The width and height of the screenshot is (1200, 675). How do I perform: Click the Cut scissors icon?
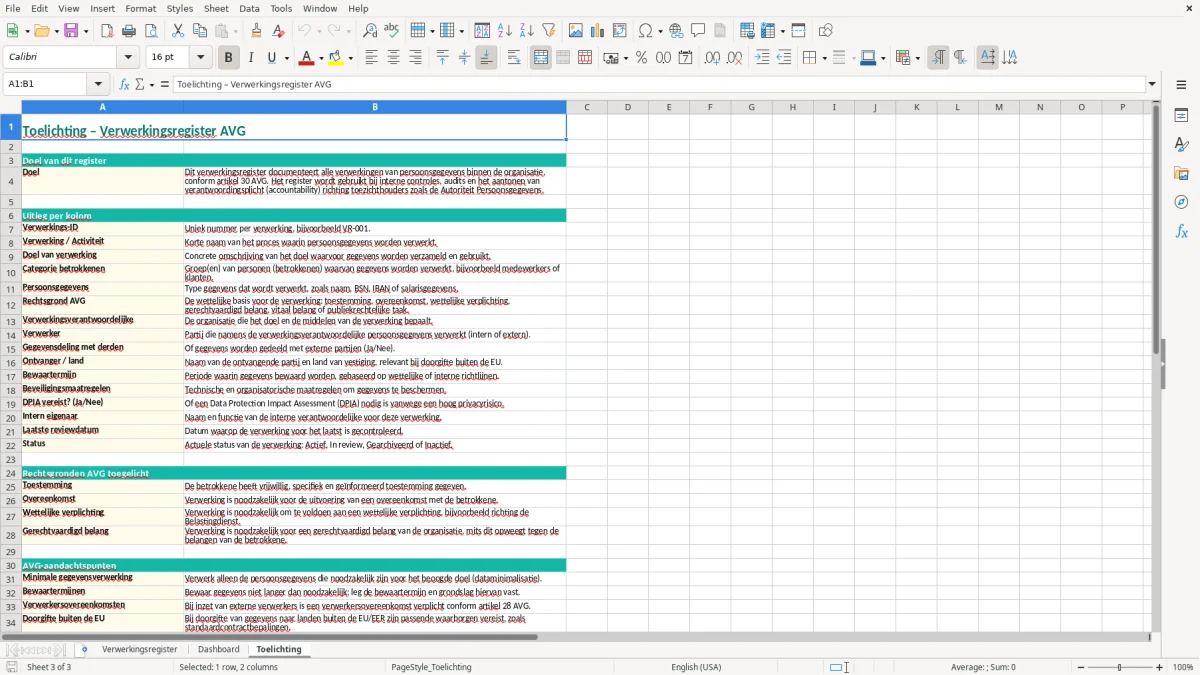(x=178, y=31)
